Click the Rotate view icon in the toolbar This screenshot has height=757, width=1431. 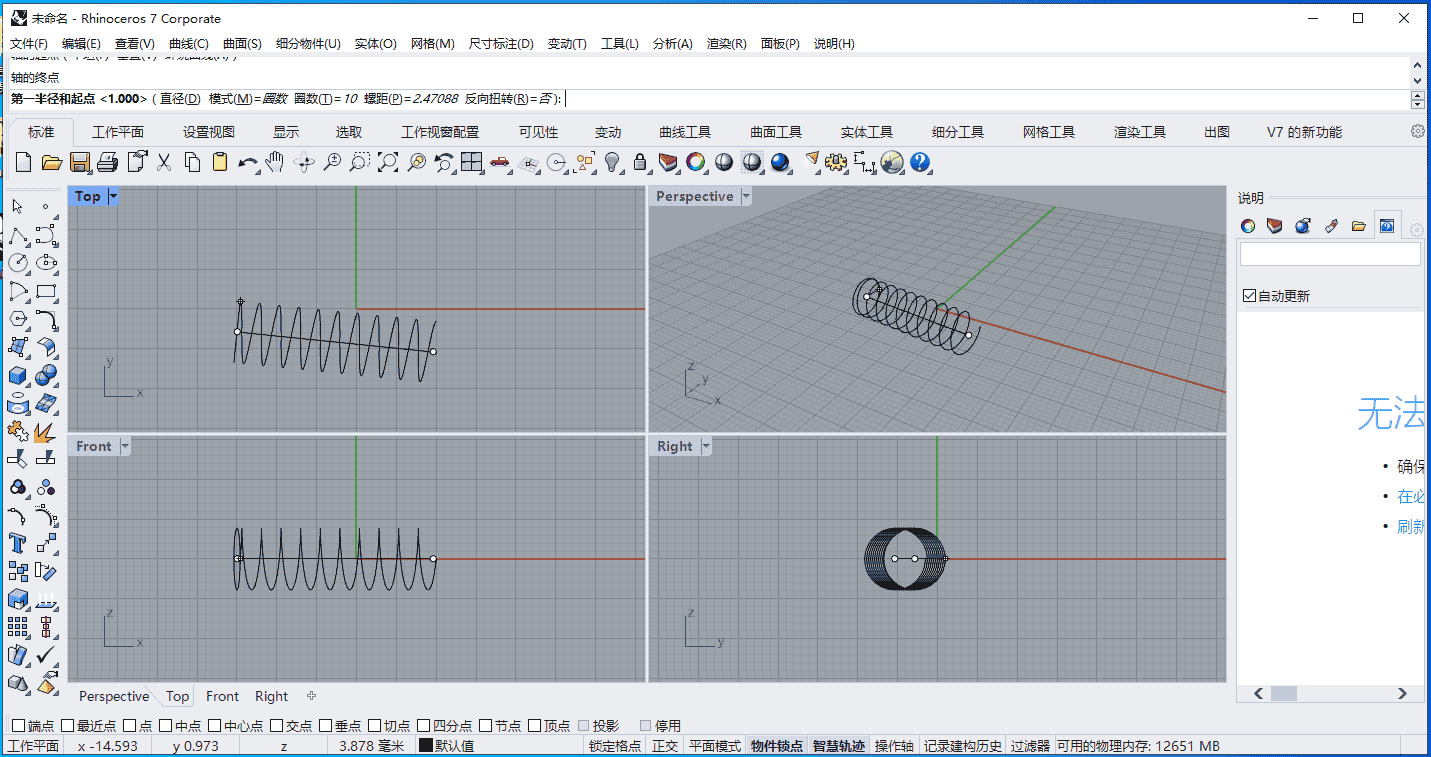click(x=304, y=162)
